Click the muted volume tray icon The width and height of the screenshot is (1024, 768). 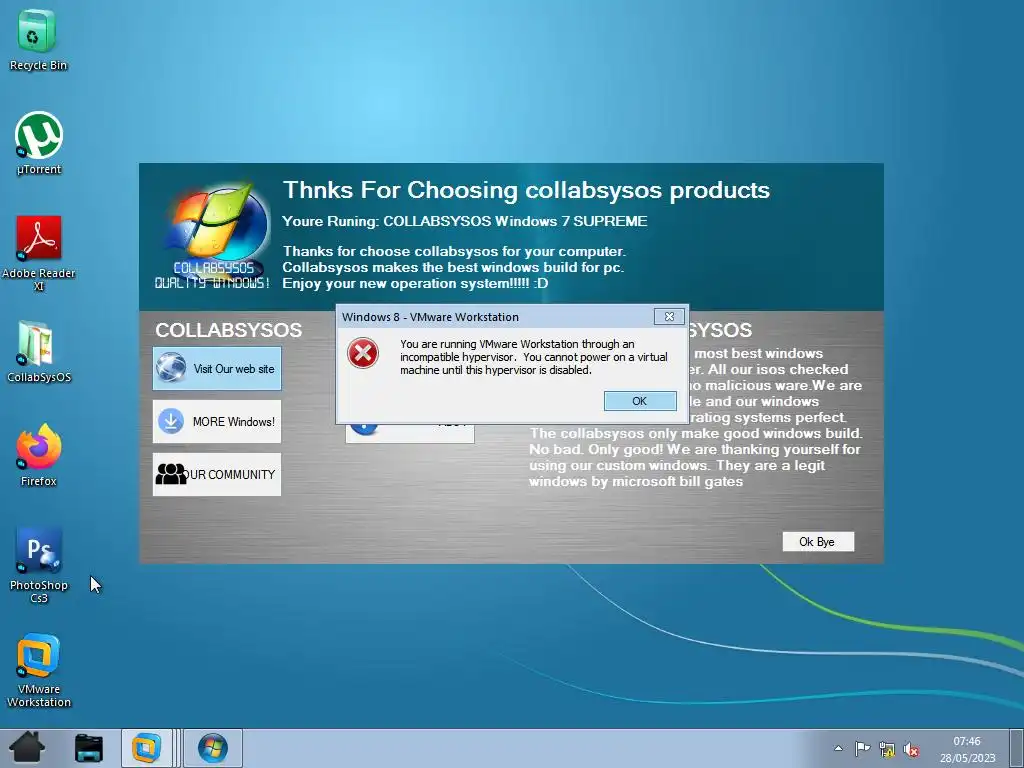911,749
